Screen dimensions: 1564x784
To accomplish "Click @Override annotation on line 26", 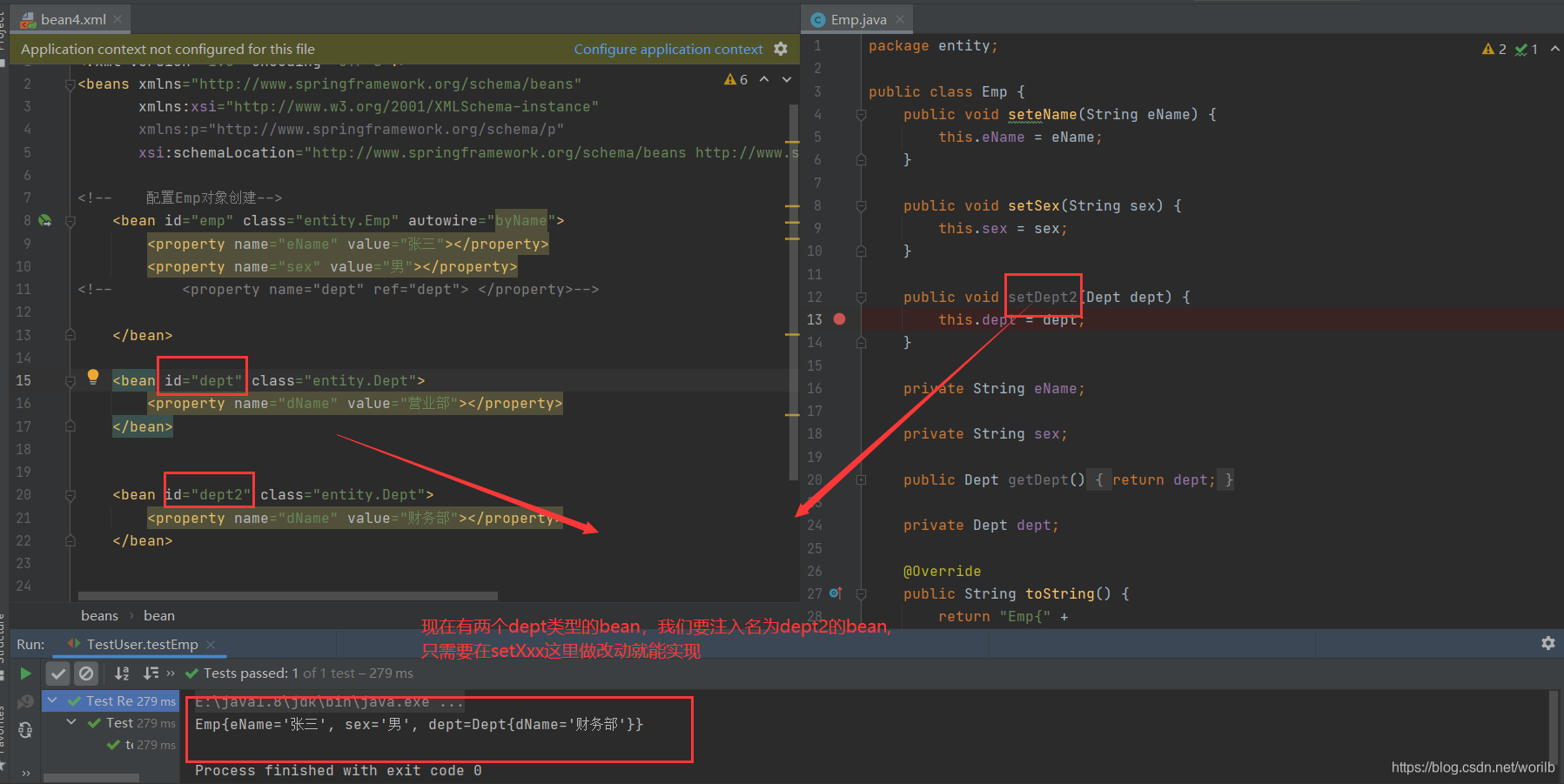I will point(942,572).
